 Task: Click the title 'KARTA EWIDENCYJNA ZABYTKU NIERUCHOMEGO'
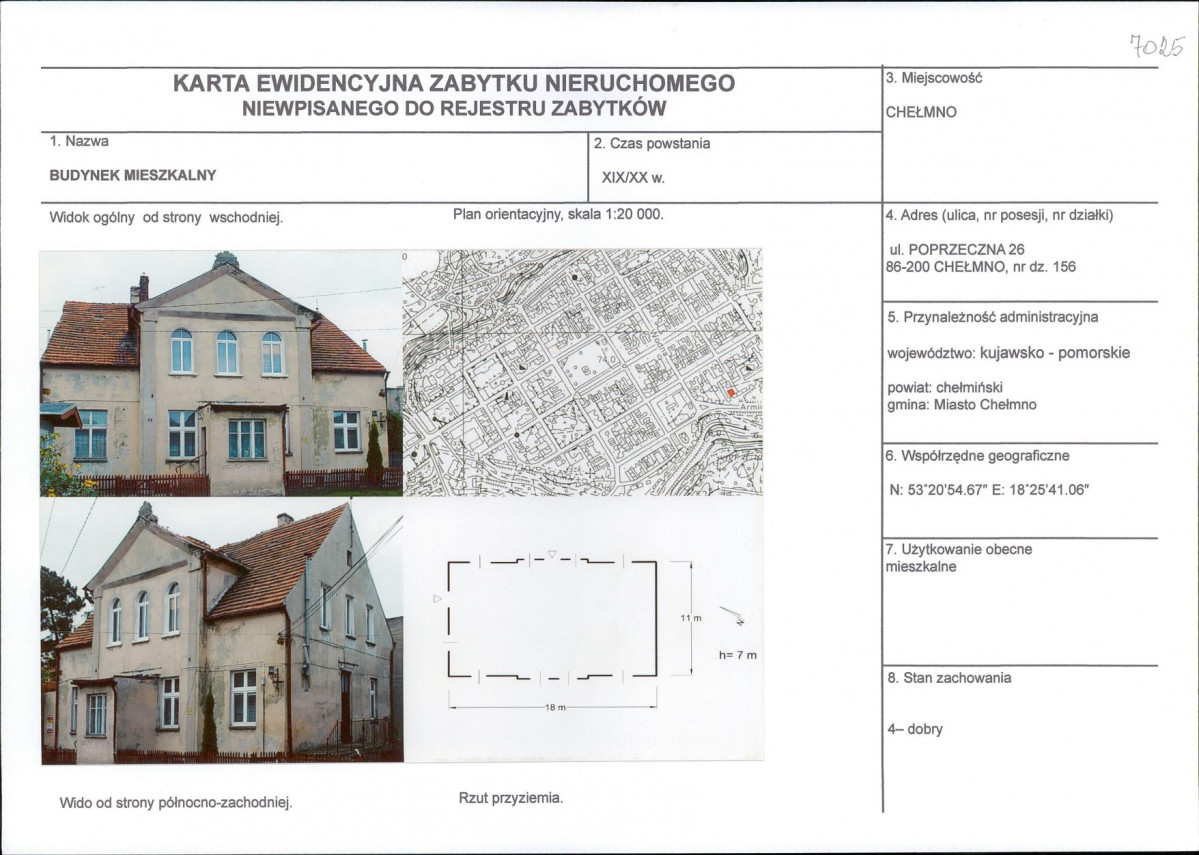[x=453, y=83]
